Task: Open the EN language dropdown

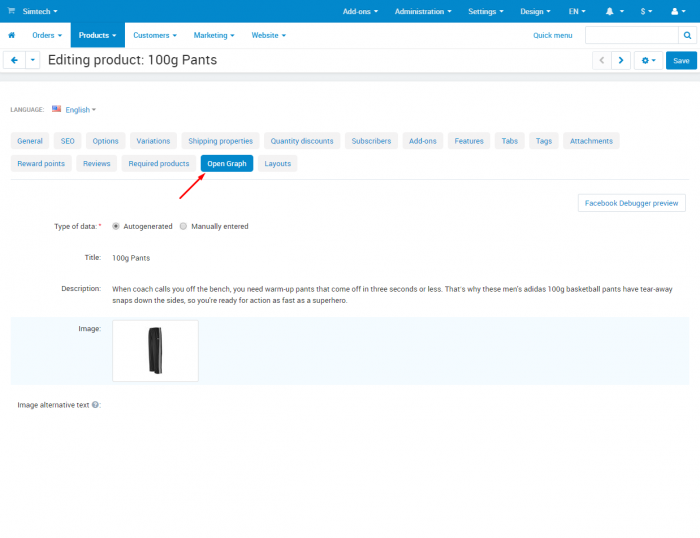Action: 577,11
